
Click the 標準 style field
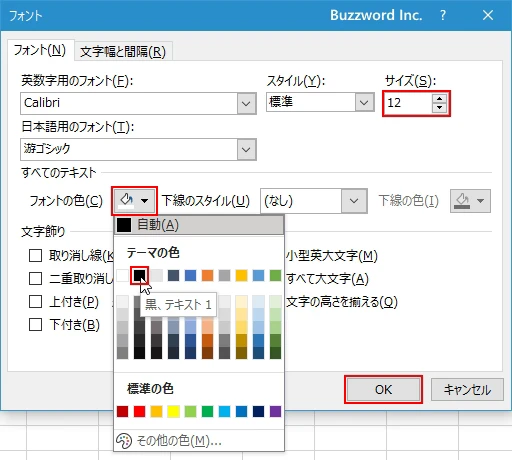coord(311,102)
